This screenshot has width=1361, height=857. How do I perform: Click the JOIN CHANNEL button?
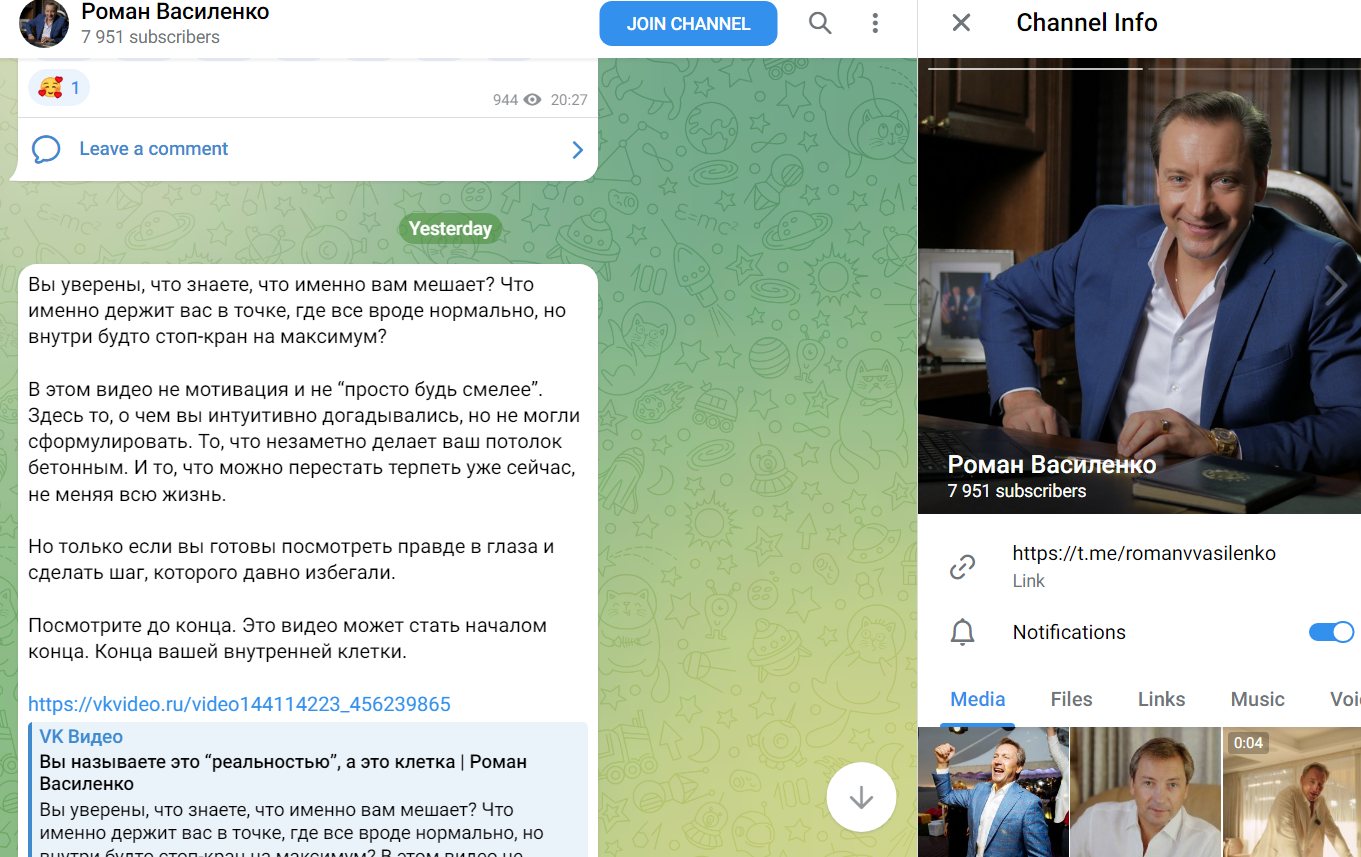(x=688, y=24)
